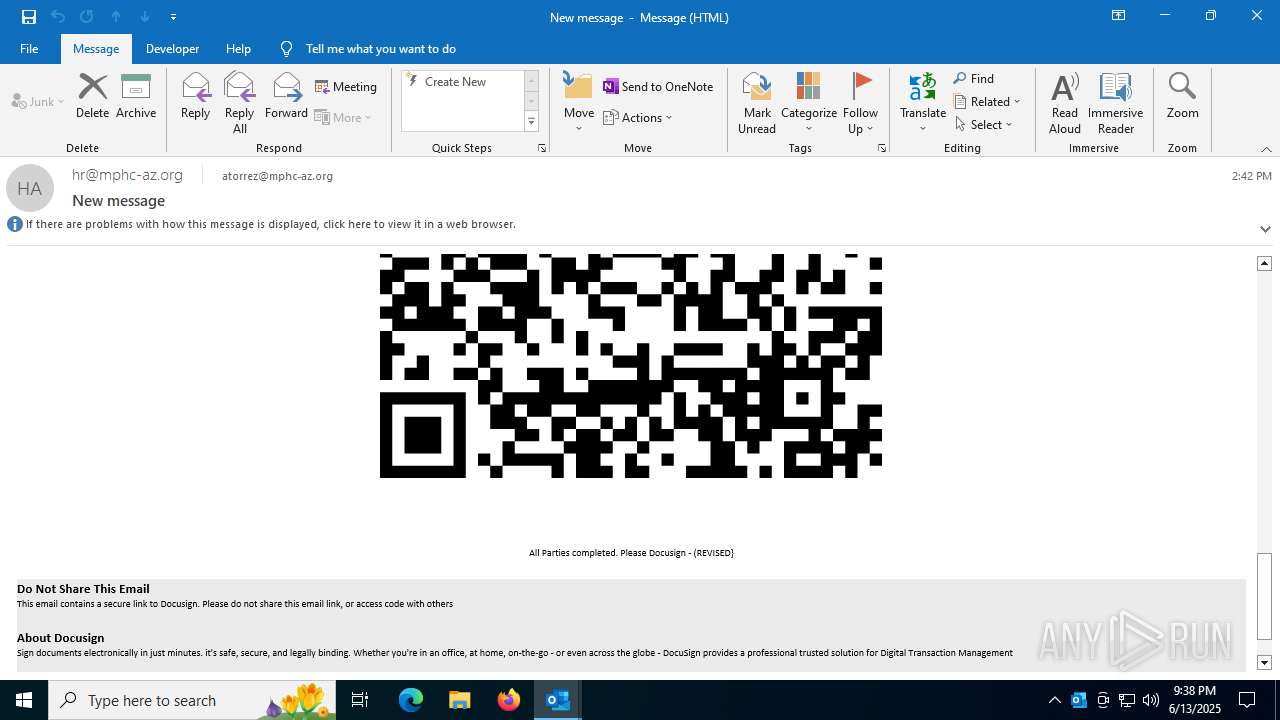1280x720 pixels.
Task: Open Immersive Reader
Action: pyautogui.click(x=1116, y=103)
